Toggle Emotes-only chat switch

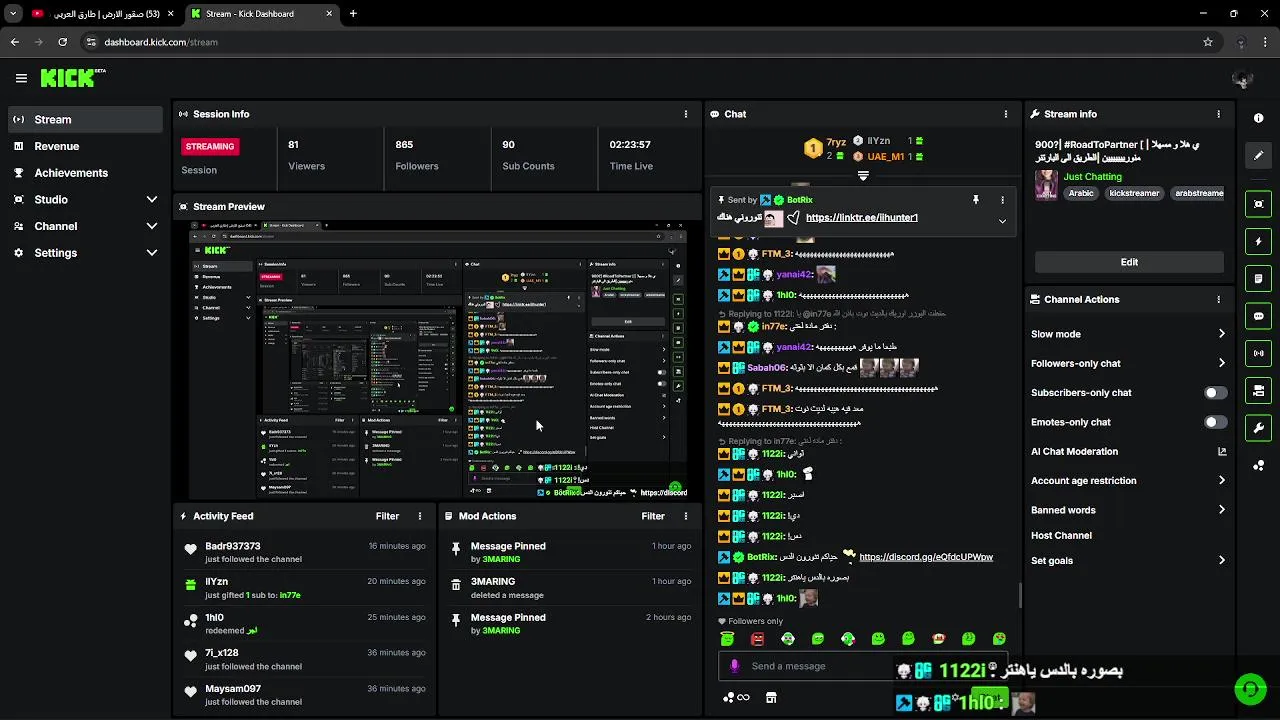[1216, 422]
